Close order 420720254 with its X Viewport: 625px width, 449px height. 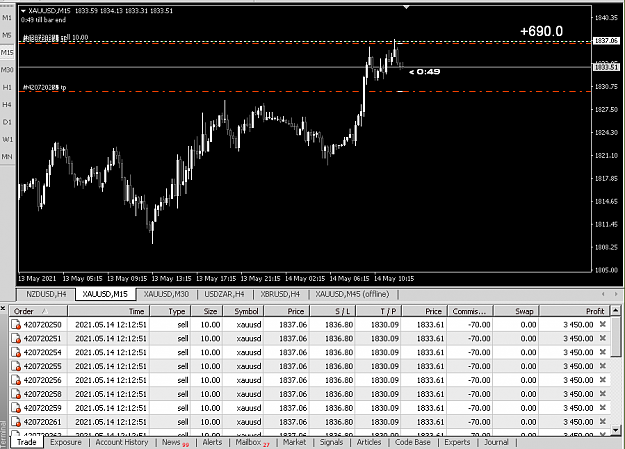(603, 352)
